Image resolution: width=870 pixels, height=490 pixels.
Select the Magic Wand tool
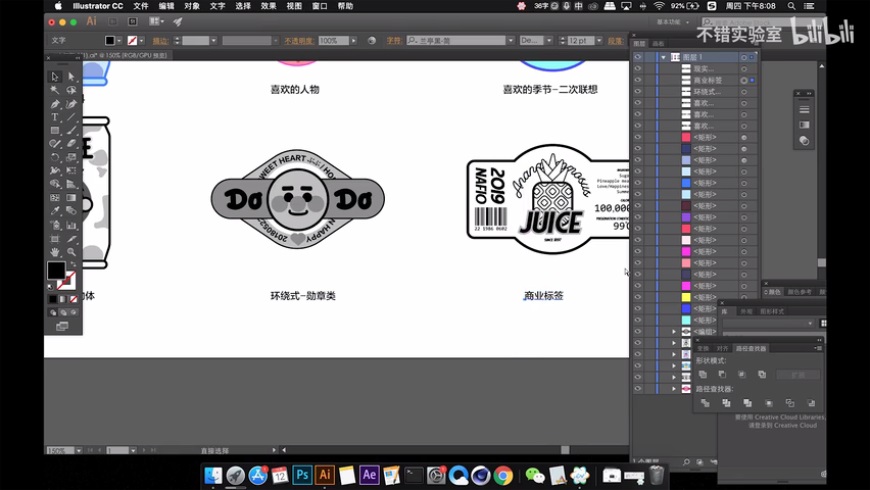tap(54, 90)
